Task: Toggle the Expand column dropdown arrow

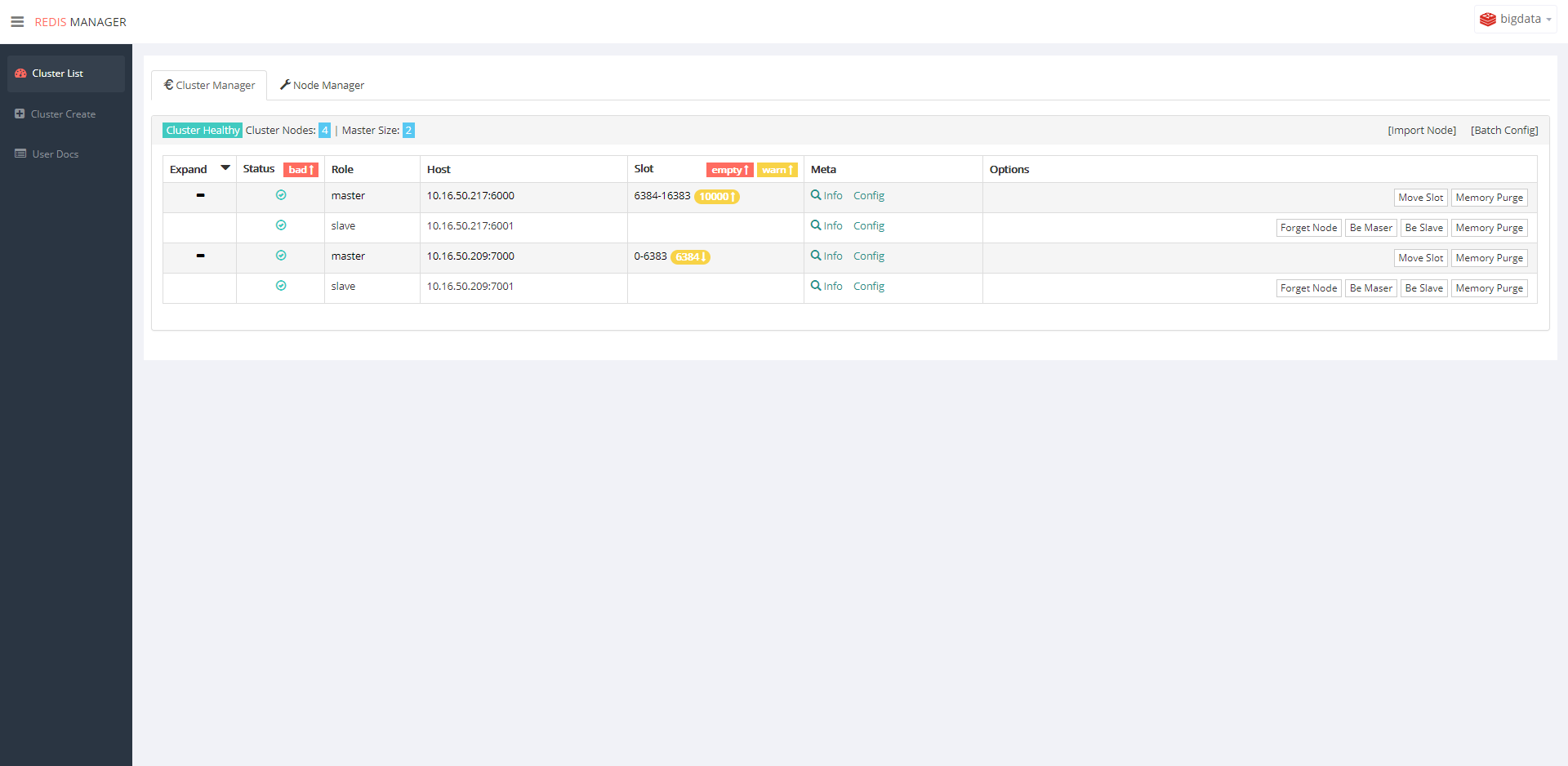Action: click(x=225, y=168)
